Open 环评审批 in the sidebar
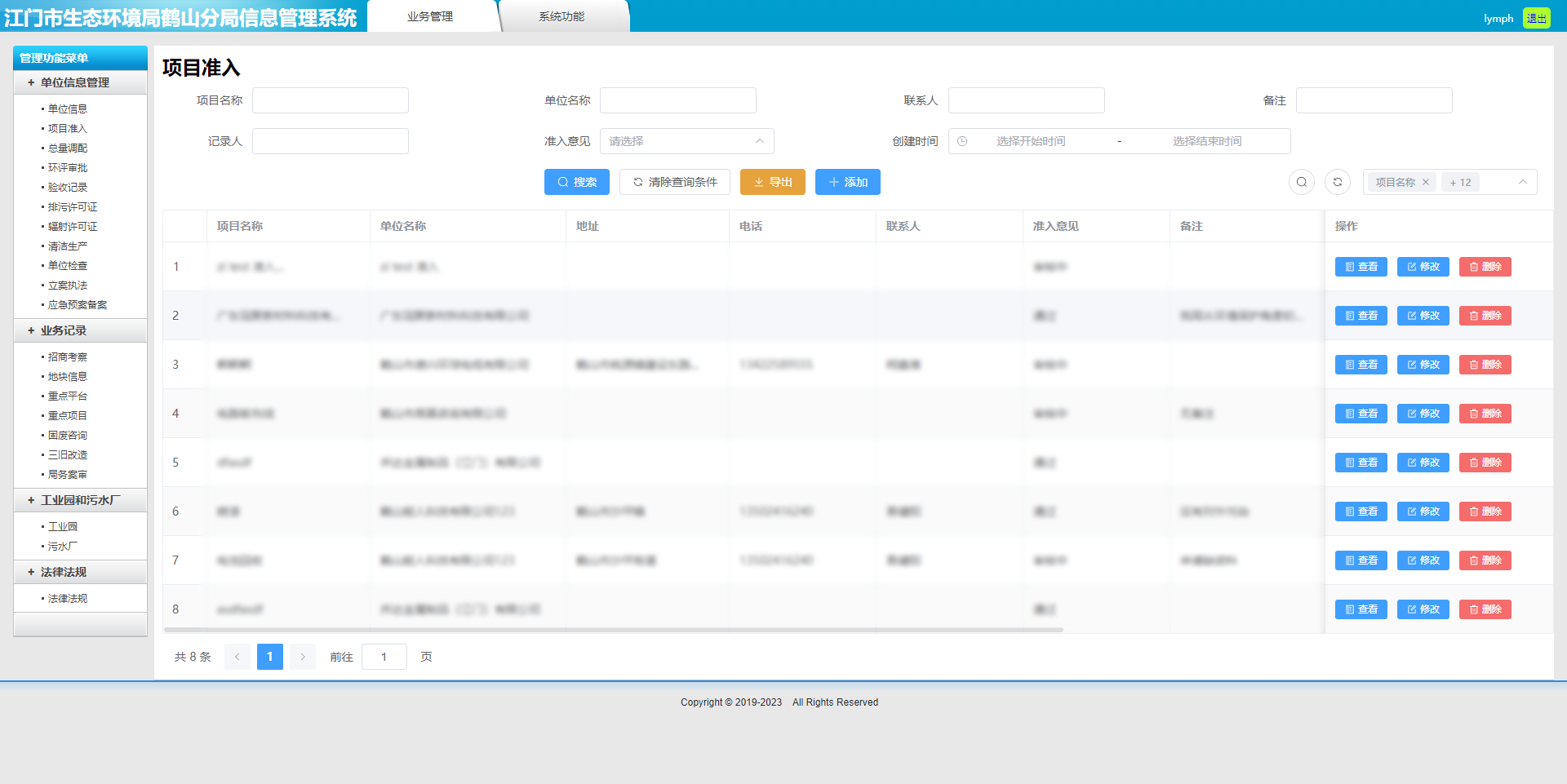 (x=67, y=167)
